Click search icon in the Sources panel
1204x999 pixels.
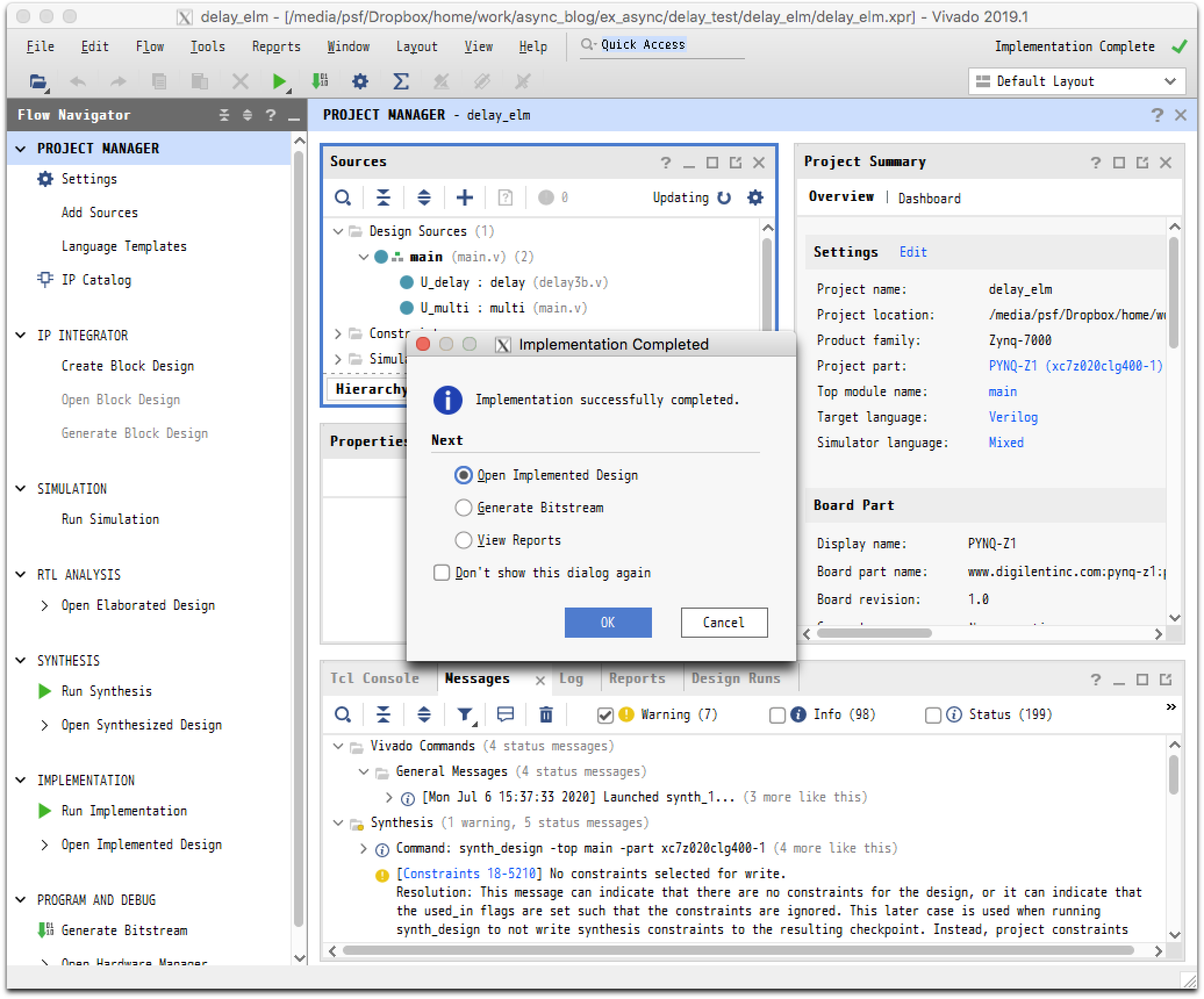tap(343, 198)
